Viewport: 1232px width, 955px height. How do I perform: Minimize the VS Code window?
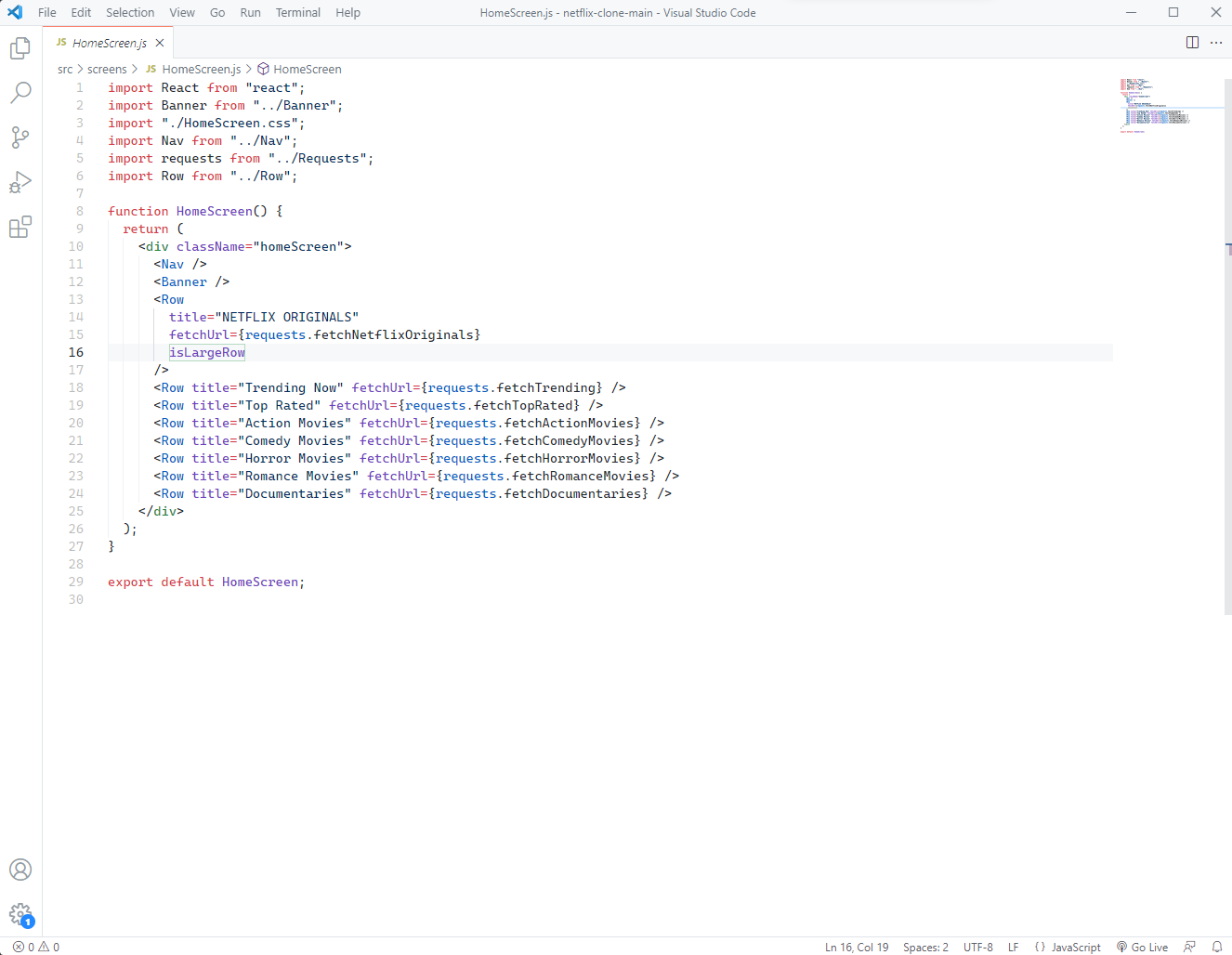pos(1131,12)
